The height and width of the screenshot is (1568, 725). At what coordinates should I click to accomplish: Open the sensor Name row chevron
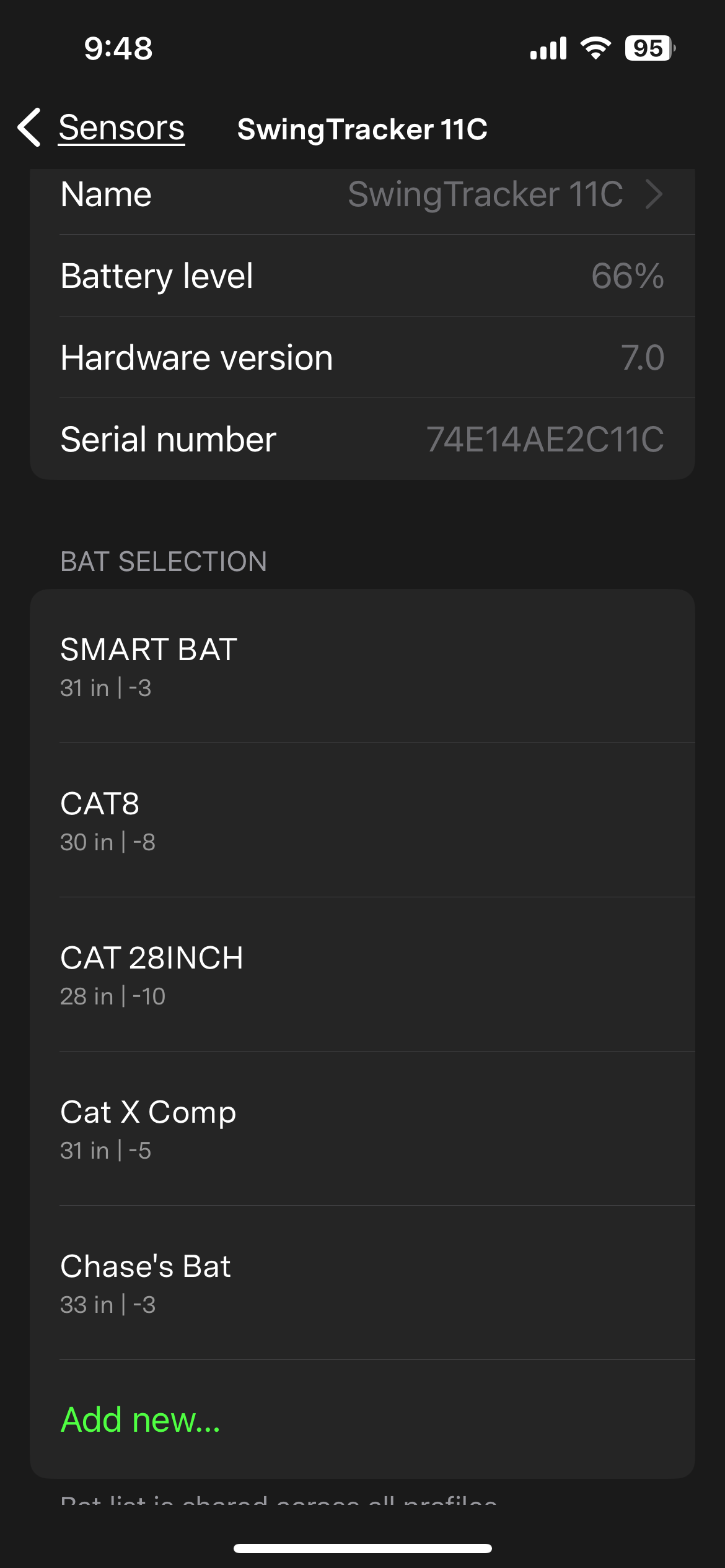(x=654, y=194)
